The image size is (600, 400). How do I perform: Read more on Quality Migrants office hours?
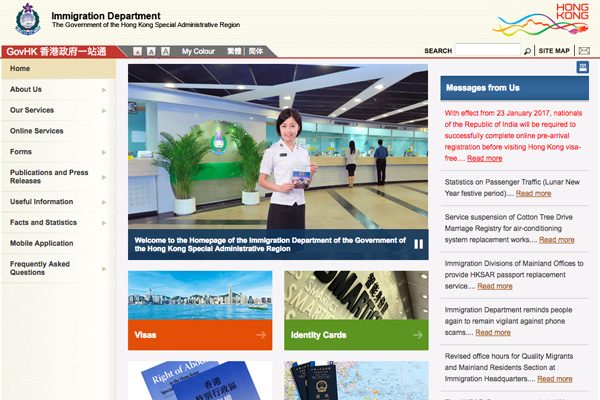tap(555, 379)
